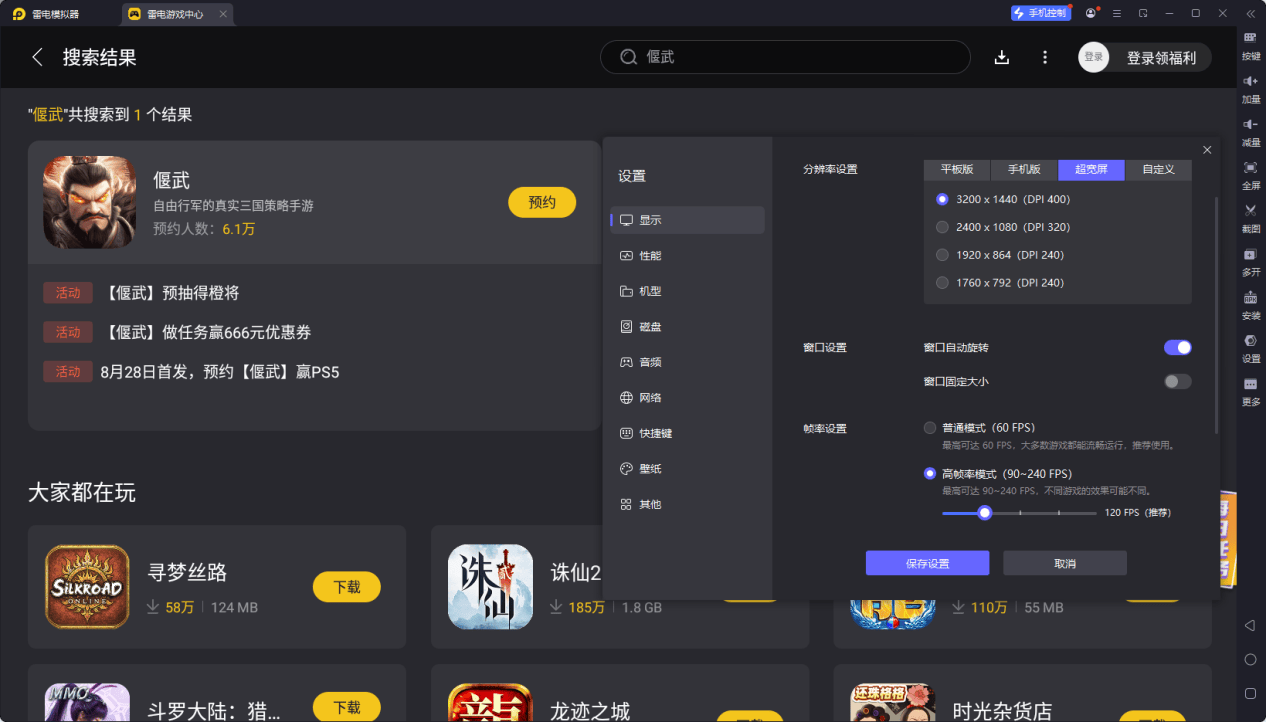Click 保存设置 to save settings

coord(926,562)
